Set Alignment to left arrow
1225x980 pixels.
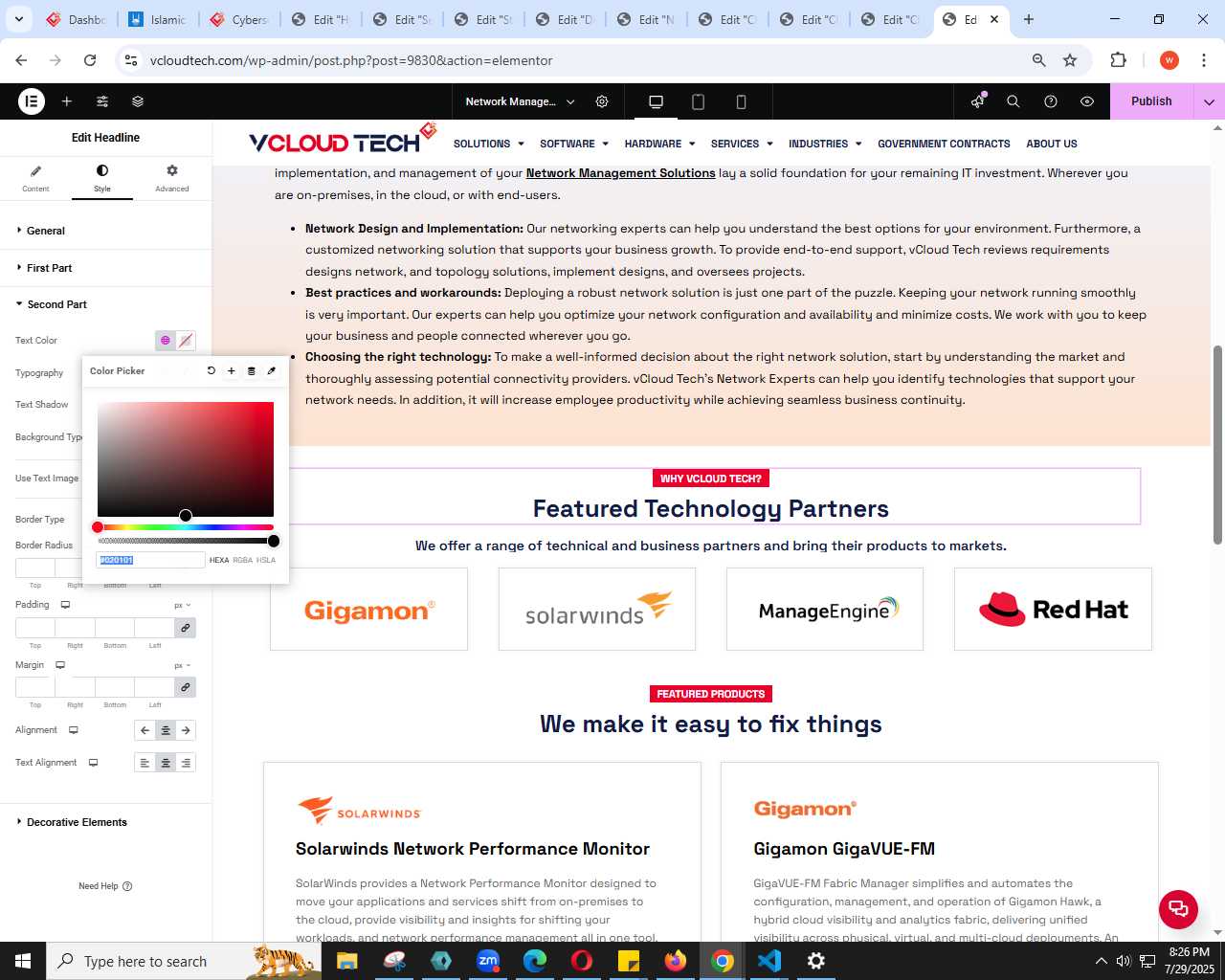click(x=145, y=730)
